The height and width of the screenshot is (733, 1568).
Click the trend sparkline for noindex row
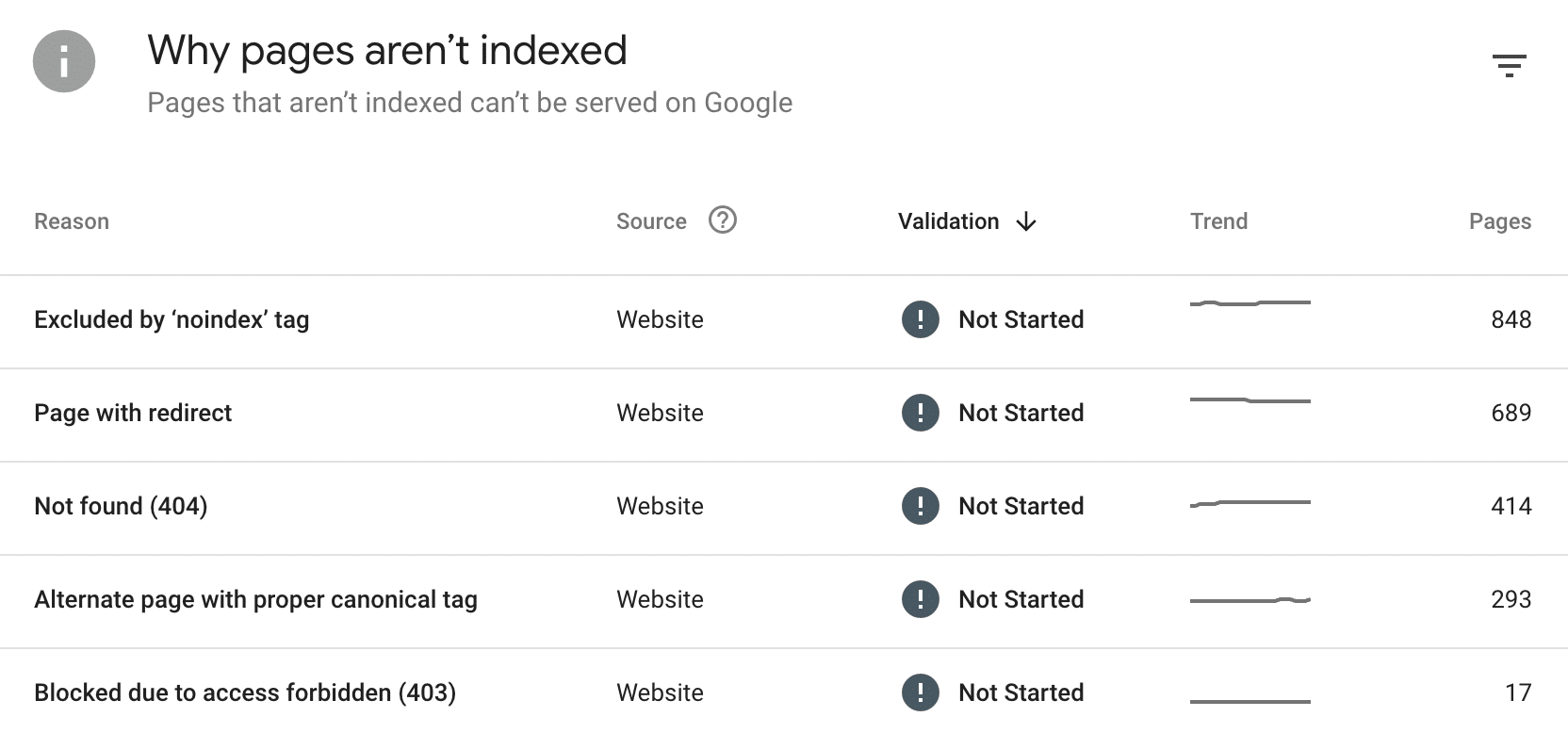[1250, 303]
